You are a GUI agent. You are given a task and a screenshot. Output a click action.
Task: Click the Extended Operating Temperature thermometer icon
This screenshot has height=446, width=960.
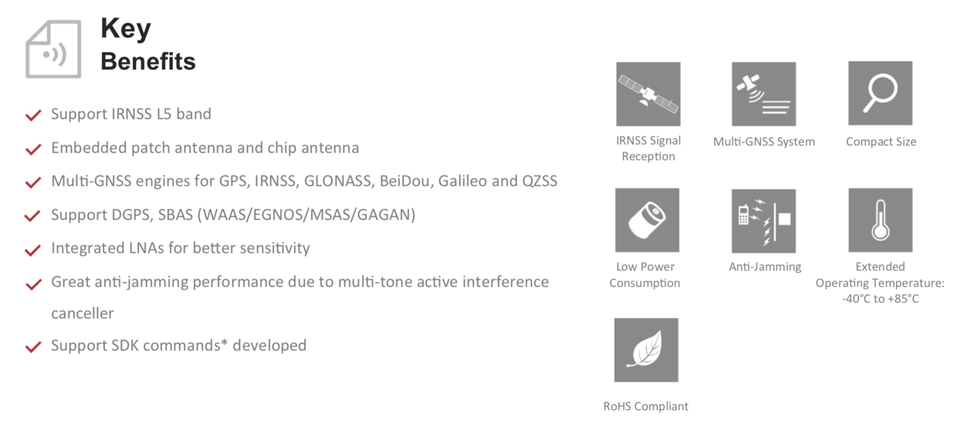coord(880,220)
